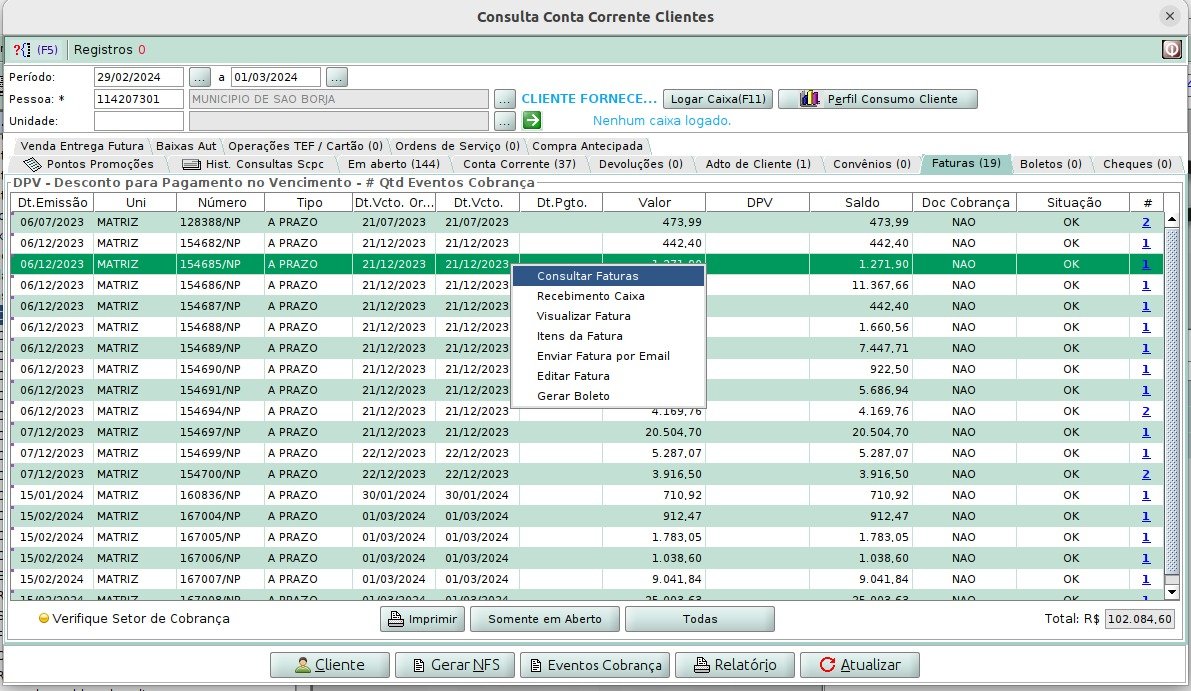The image size is (1191, 691).
Task: Click the Somente em Aberto button
Action: click(545, 619)
